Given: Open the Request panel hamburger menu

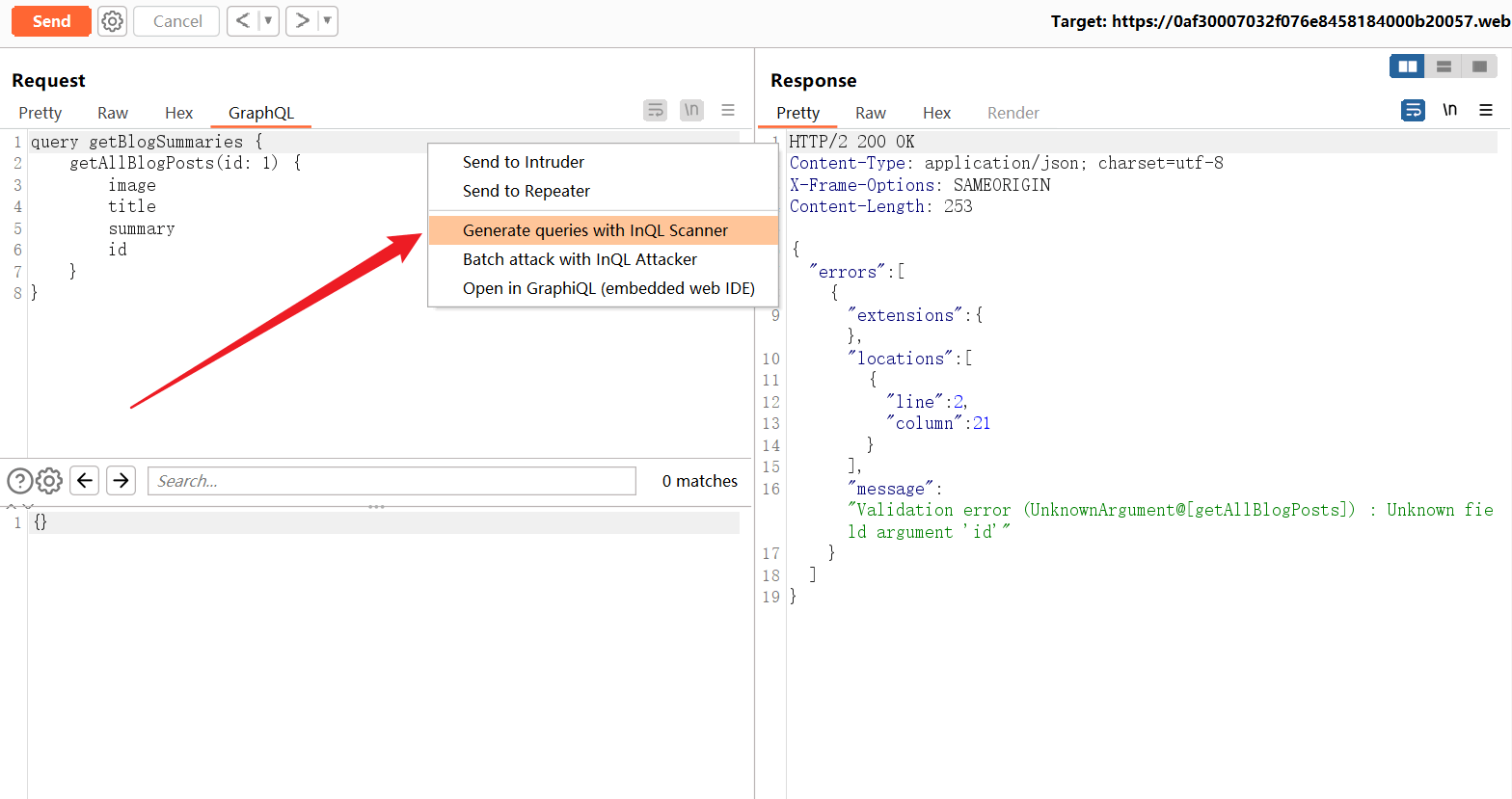Looking at the screenshot, I should point(728,110).
